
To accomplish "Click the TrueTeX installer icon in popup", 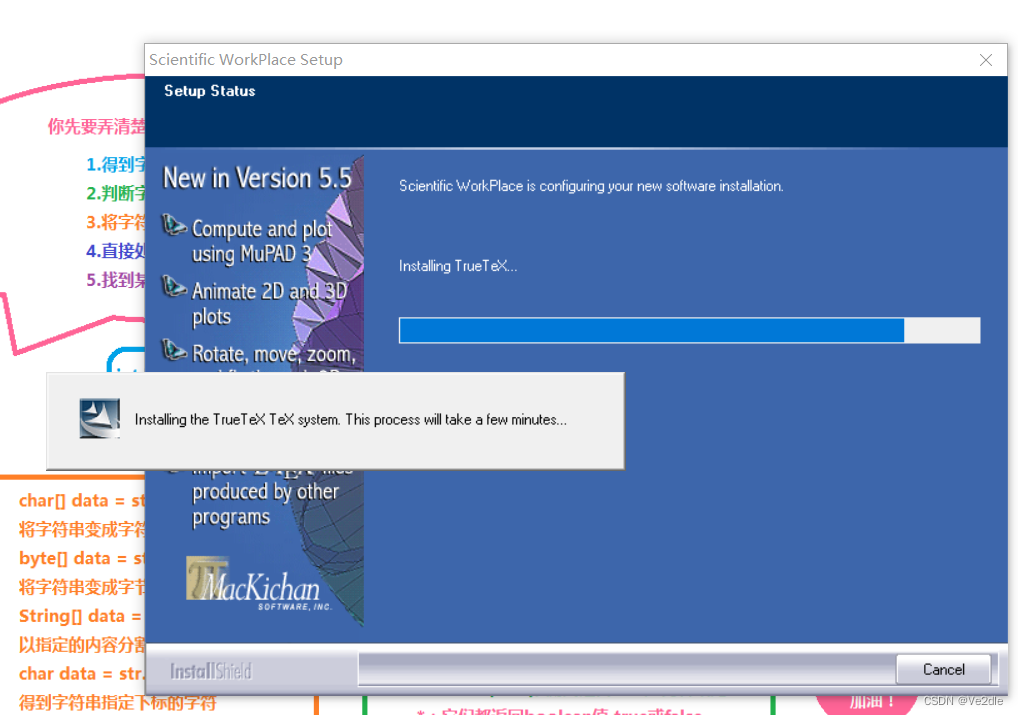I will click(99, 418).
